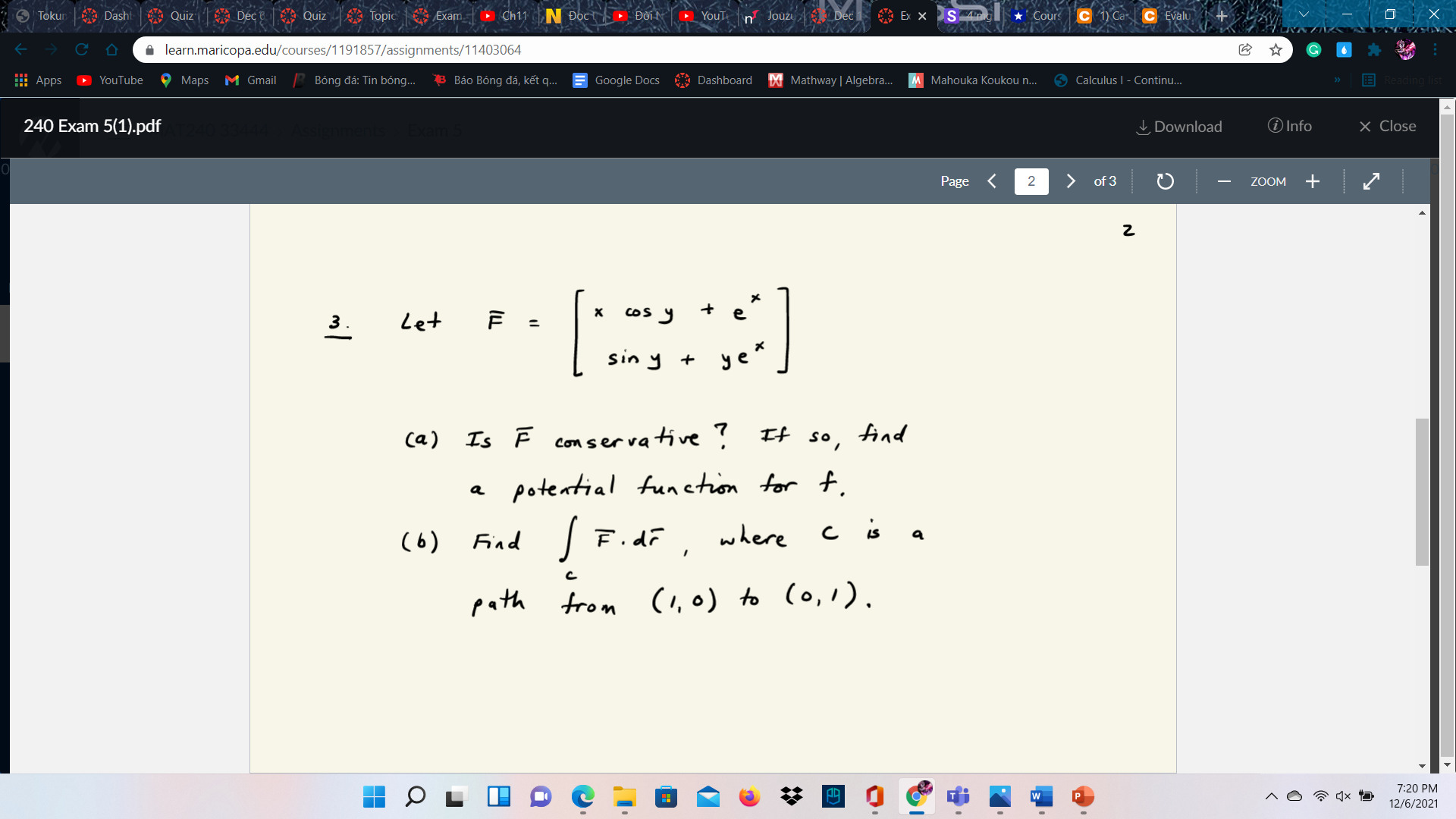Open Microsoft Teams from the taskbar
Screen dimensions: 1456x819
tap(959, 797)
